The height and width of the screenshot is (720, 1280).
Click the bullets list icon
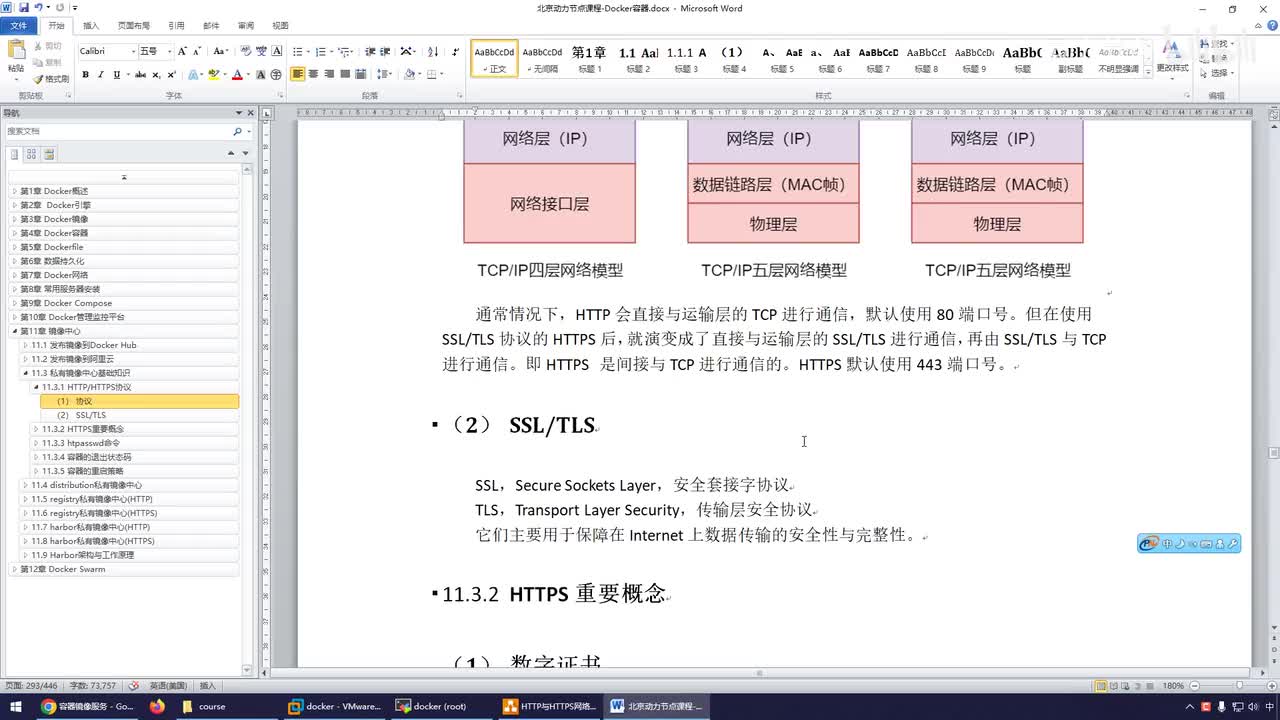(x=299, y=51)
